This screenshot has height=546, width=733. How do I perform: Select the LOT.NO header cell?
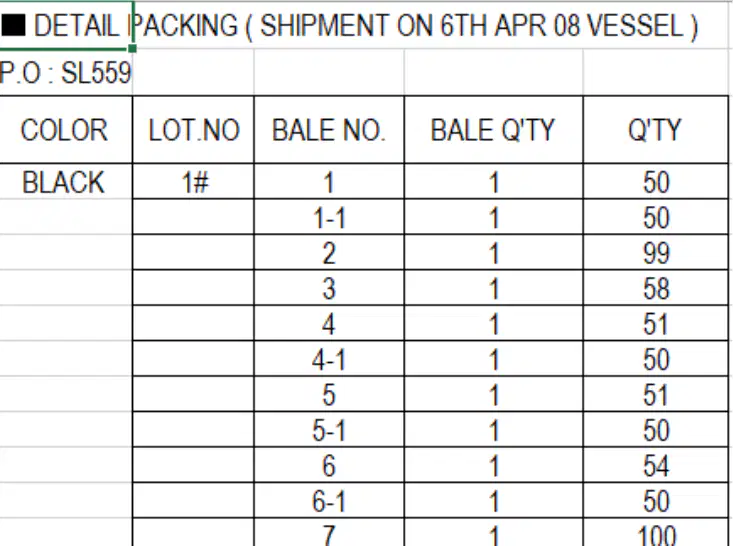click(x=194, y=130)
